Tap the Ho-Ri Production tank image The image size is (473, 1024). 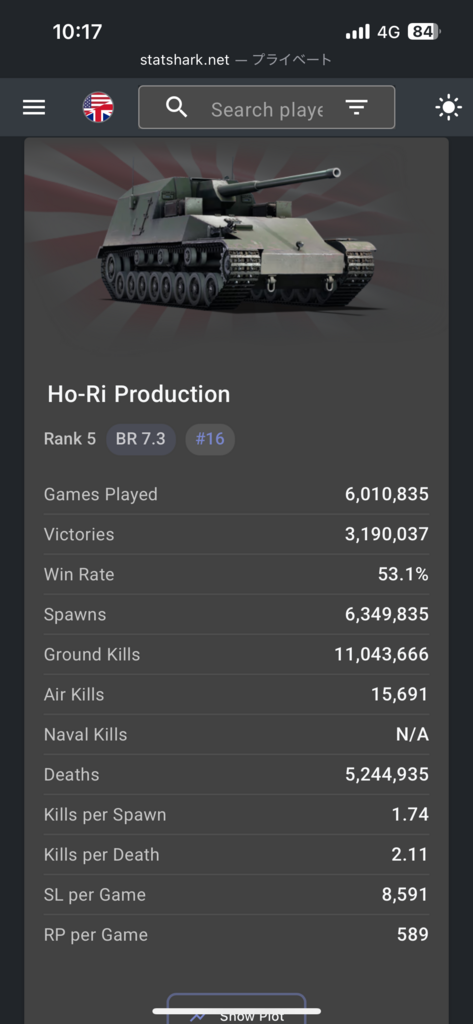coord(236,242)
